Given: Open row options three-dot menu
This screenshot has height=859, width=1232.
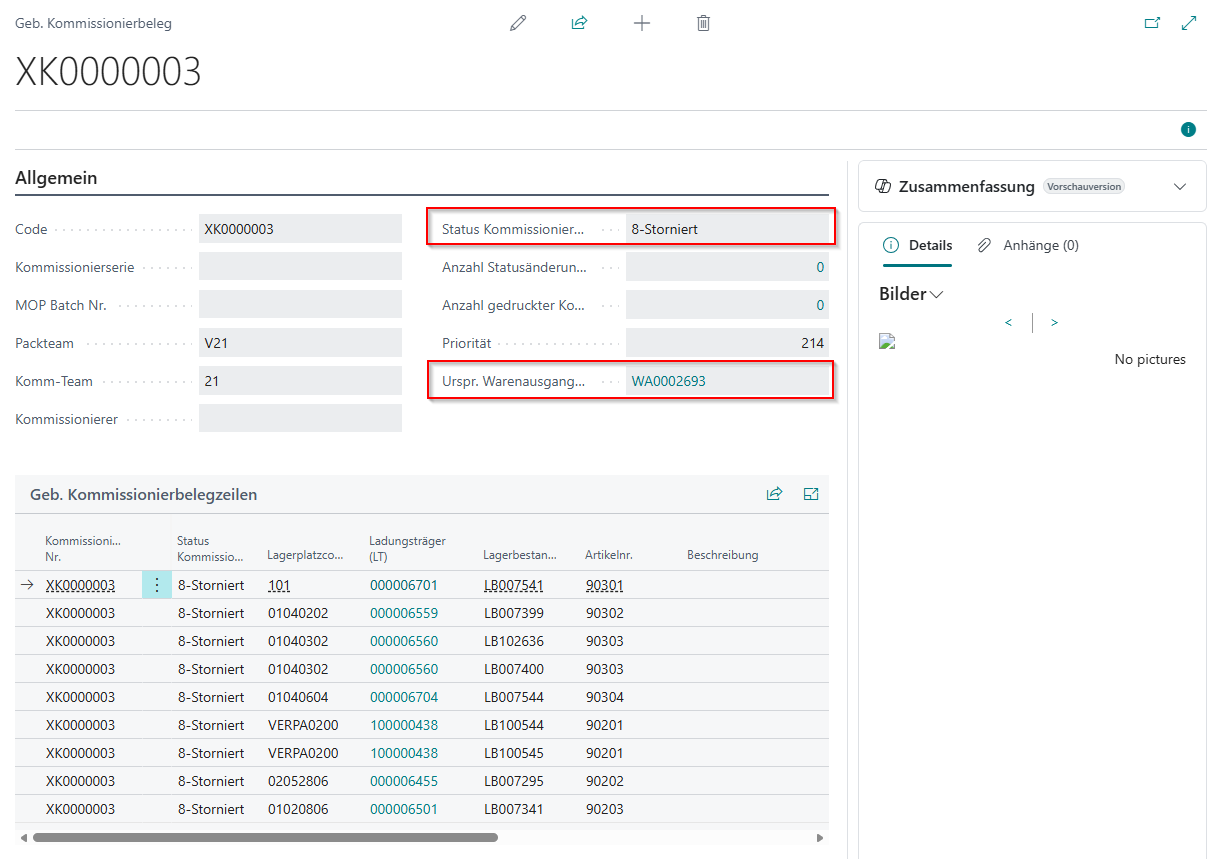Looking at the screenshot, I should click(x=156, y=585).
